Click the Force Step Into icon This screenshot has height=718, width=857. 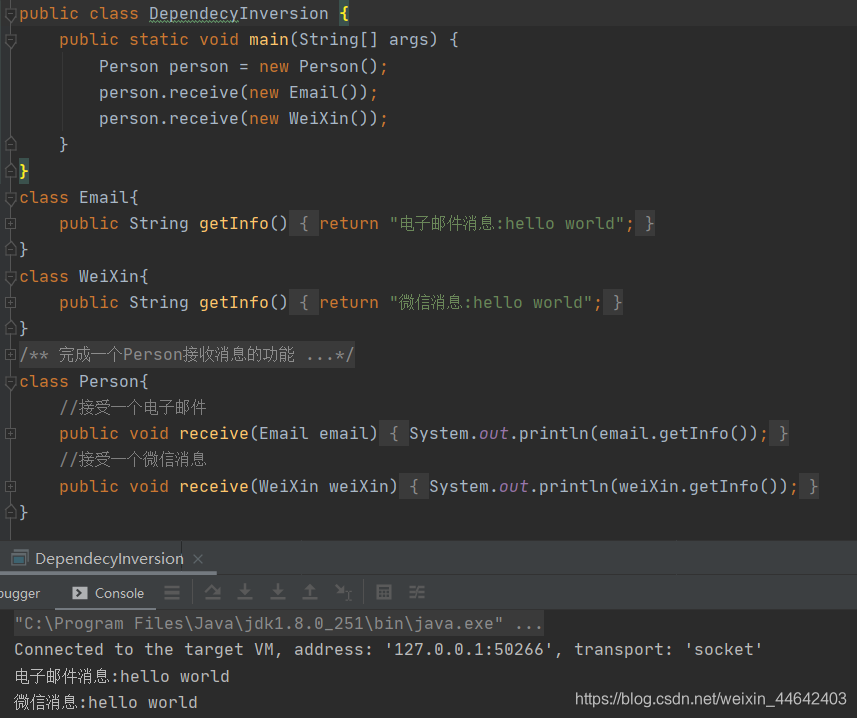pos(278,592)
